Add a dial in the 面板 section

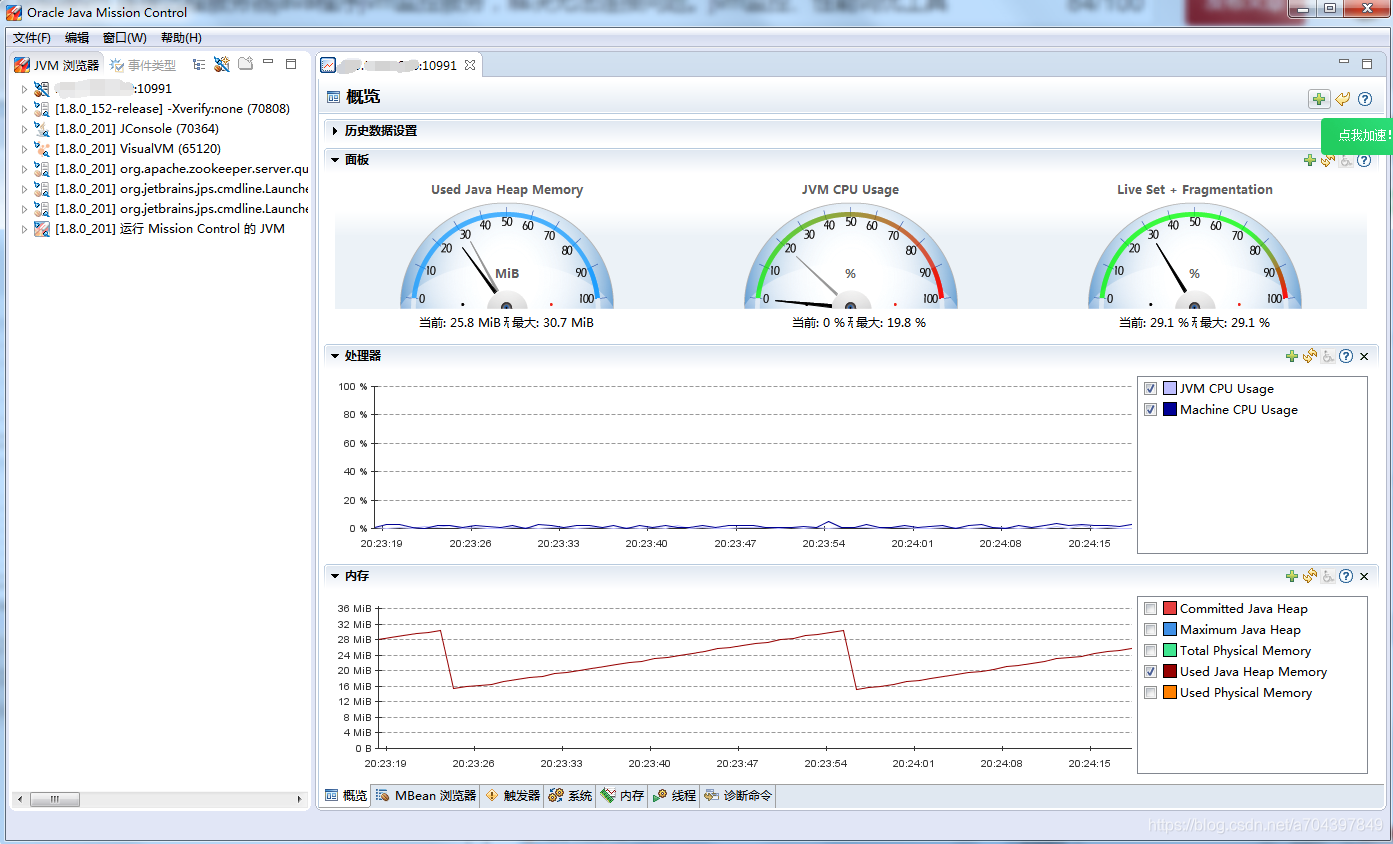[x=1310, y=160]
